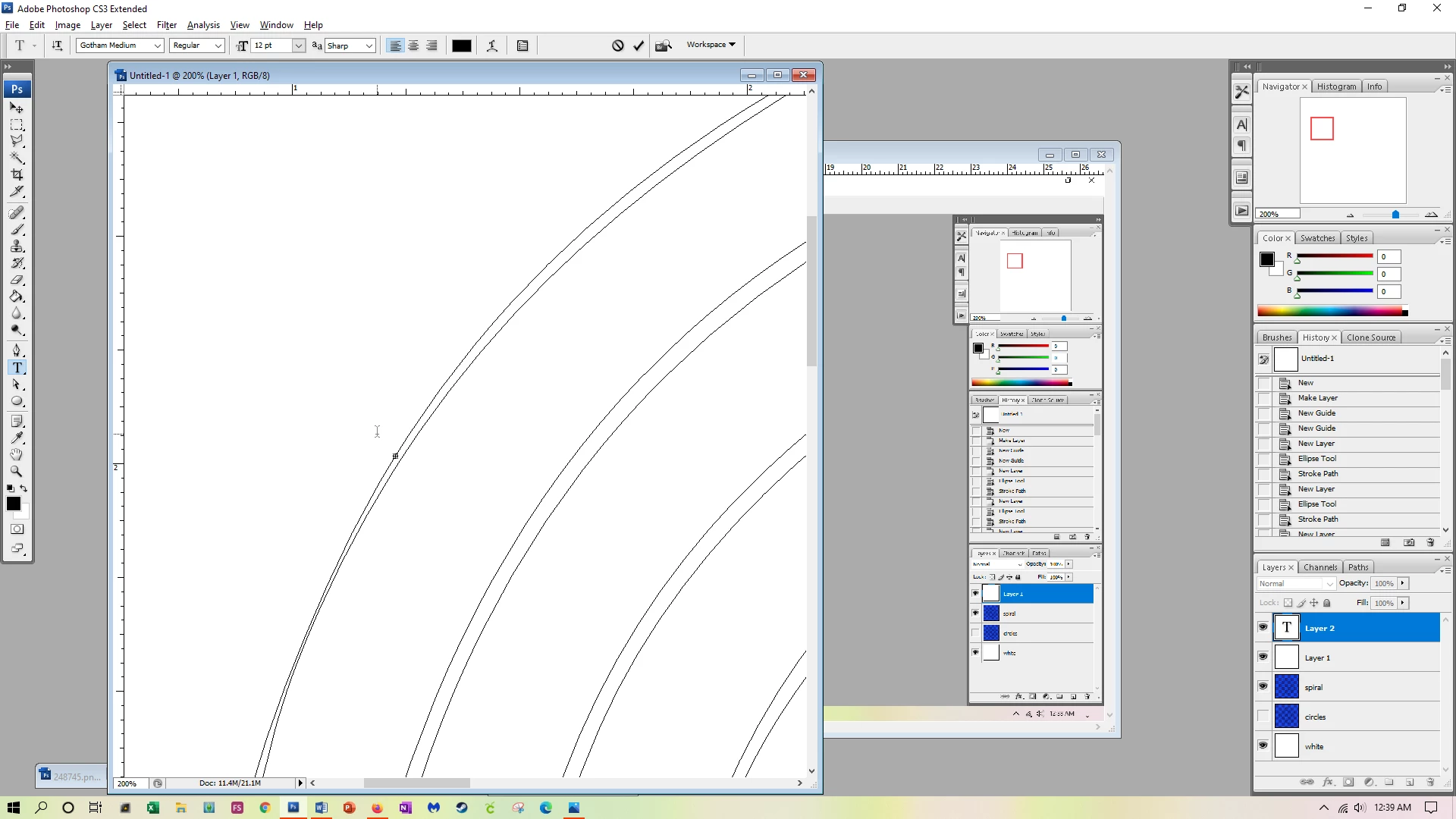Open the Gotham Medium font dropdown
This screenshot has height=819, width=1456.
click(x=157, y=45)
